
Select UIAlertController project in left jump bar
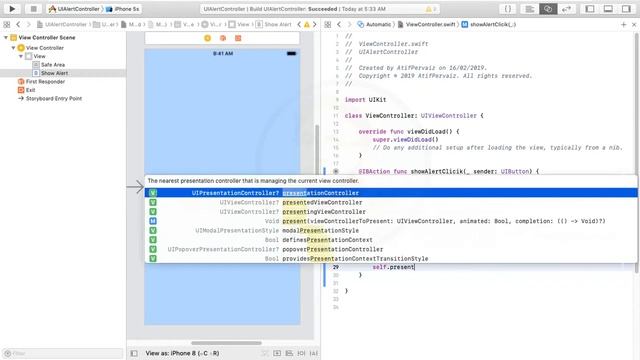pos(62,24)
